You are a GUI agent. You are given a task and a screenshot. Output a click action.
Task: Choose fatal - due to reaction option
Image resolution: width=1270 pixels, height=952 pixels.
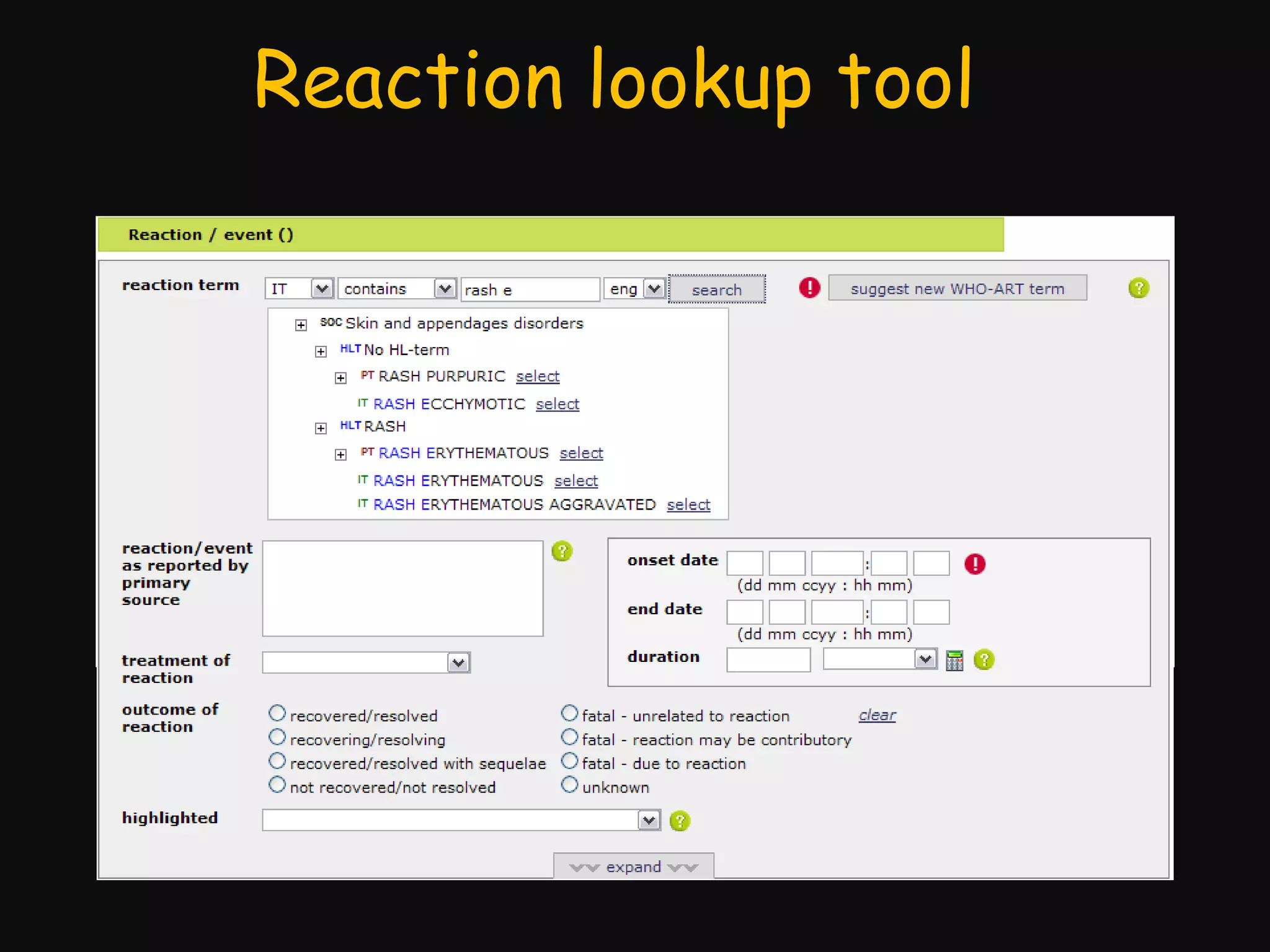[569, 761]
